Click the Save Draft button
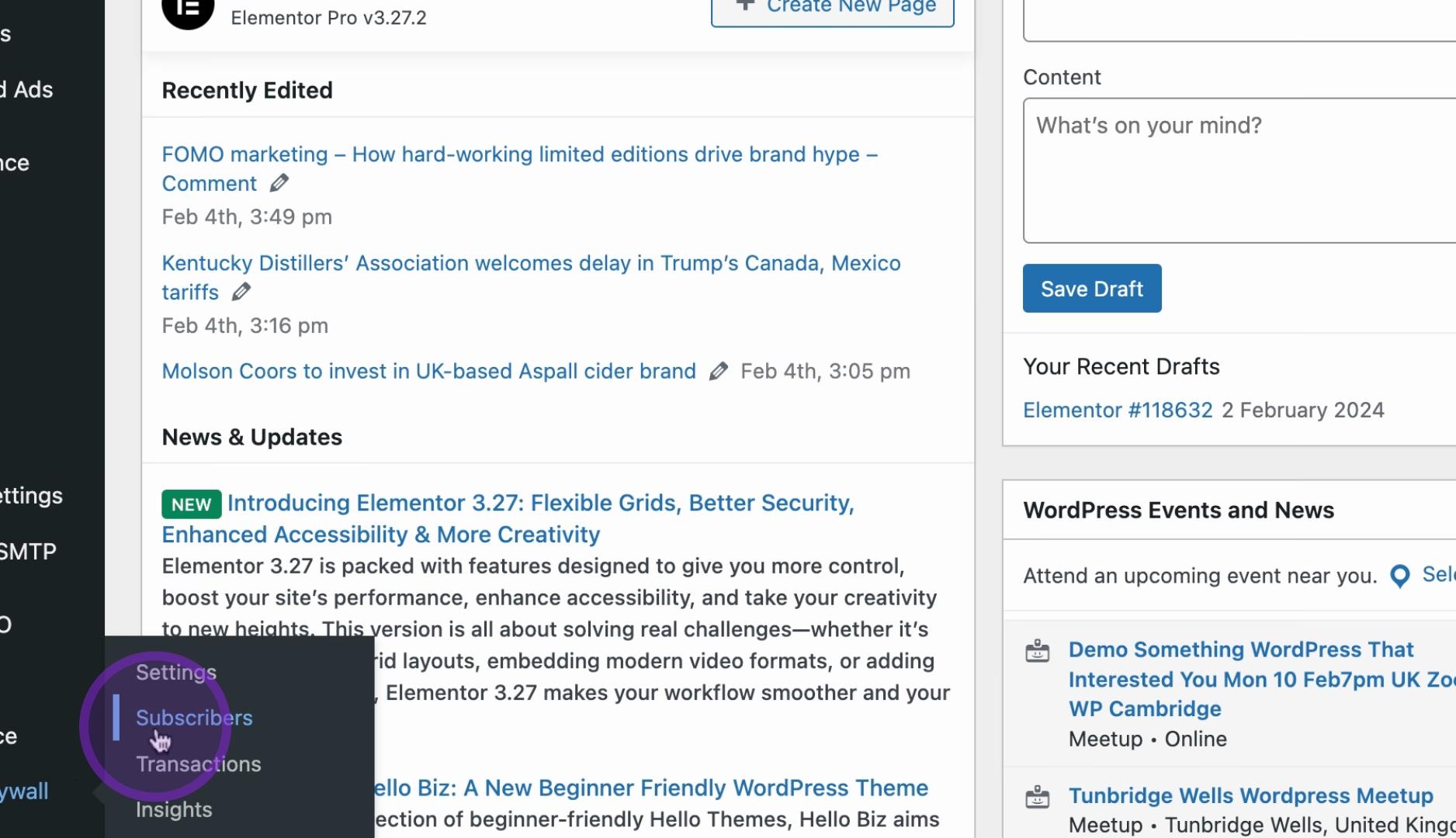 (1092, 289)
